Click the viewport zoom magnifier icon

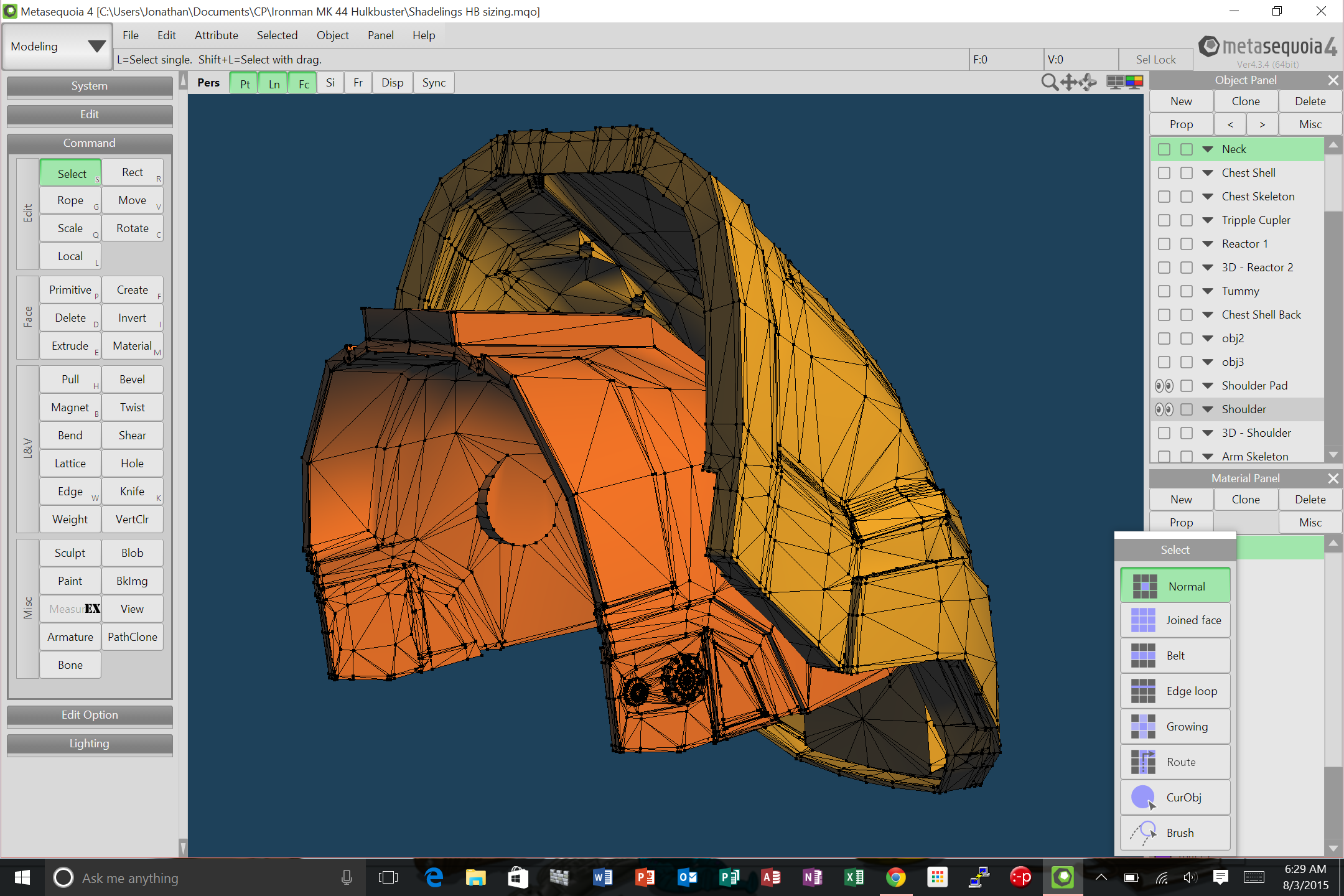tap(1049, 82)
